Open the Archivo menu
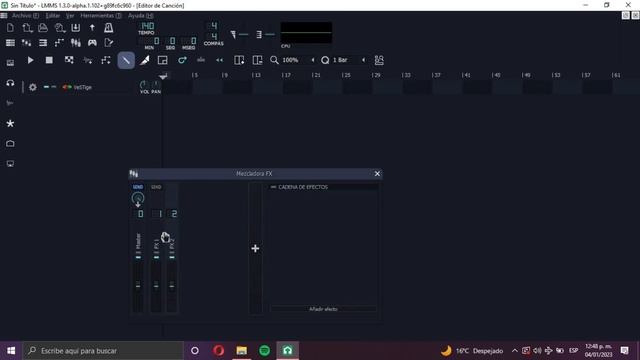The image size is (640, 360). 25,16
